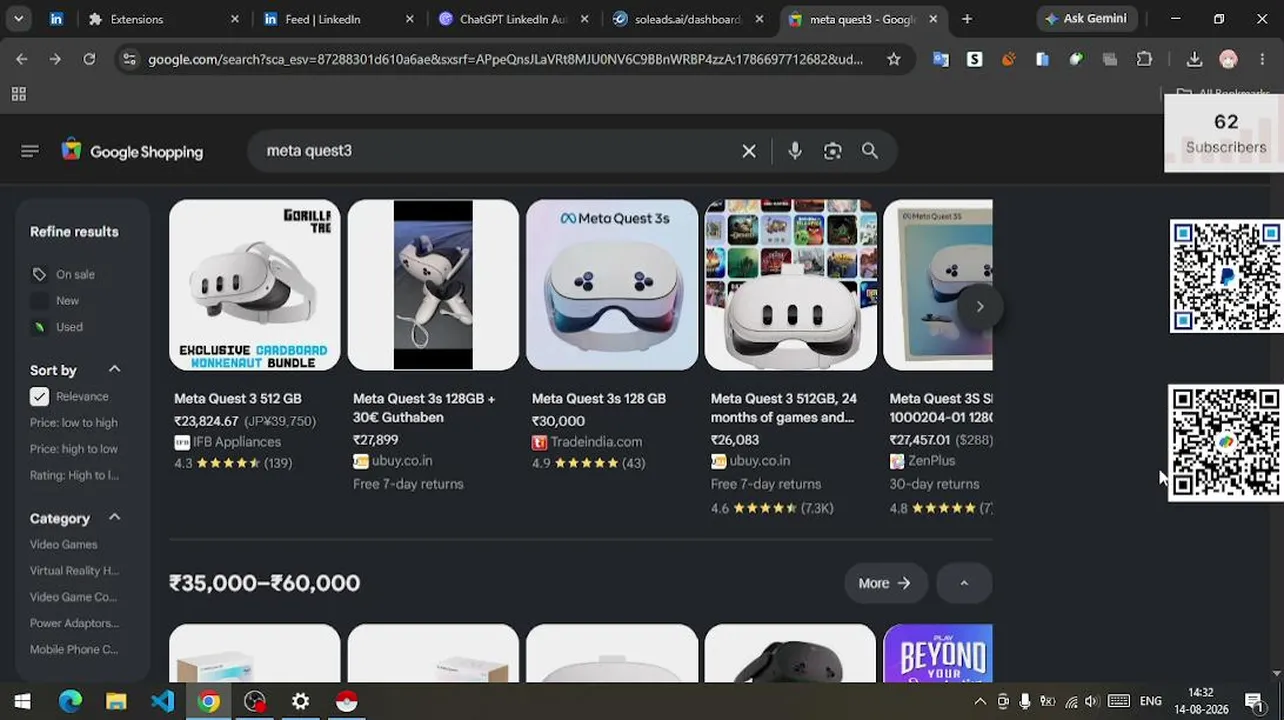Bookmark this page with the star icon

[x=894, y=59]
